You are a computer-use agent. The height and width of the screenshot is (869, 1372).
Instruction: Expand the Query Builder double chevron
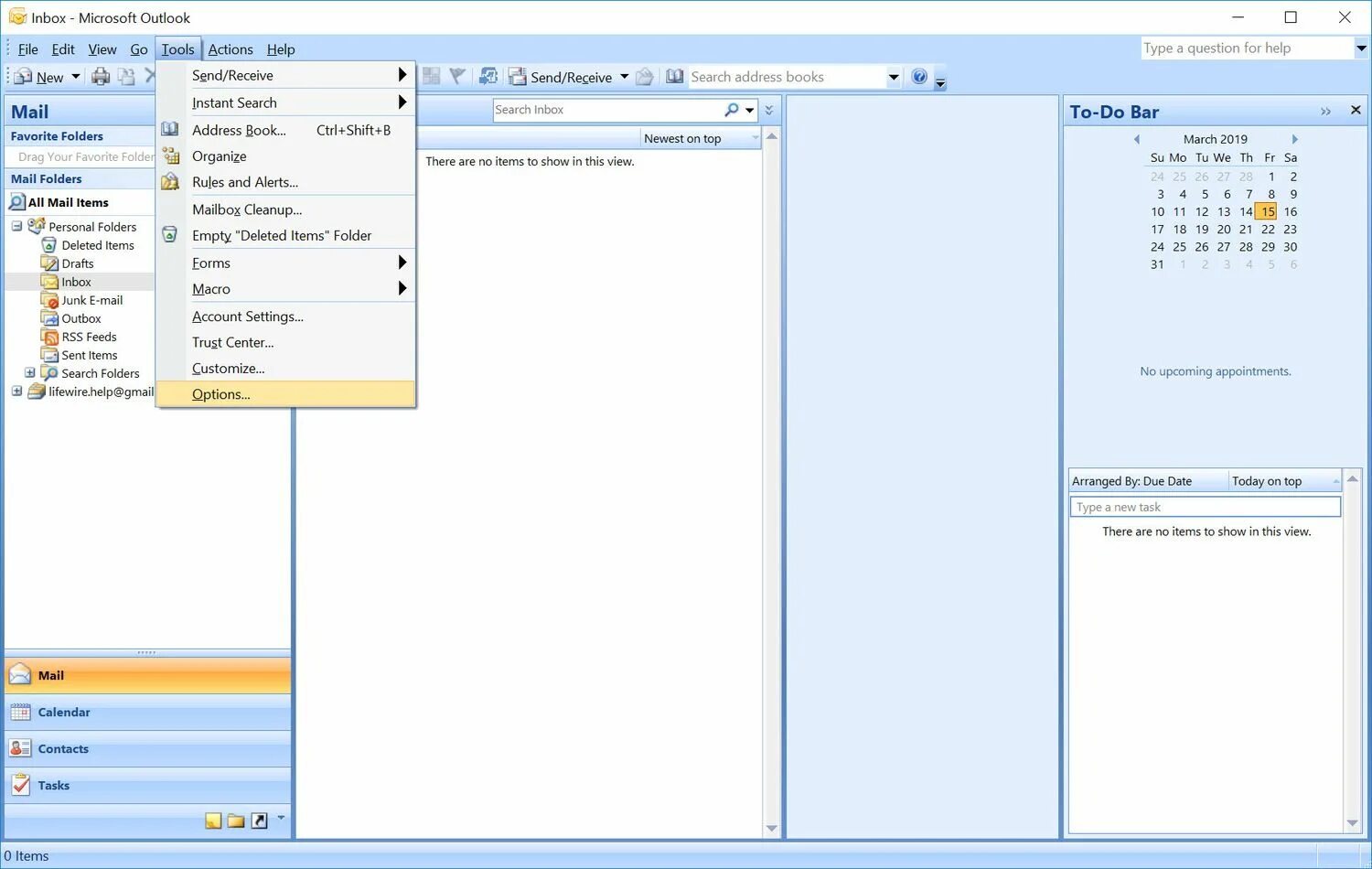click(x=769, y=110)
